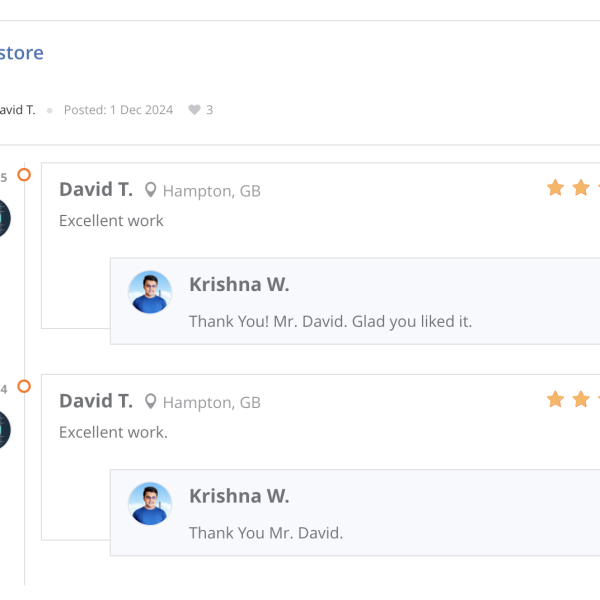Viewport: 600px width, 600px height.
Task: Click the location pin in the second review
Action: (x=151, y=401)
